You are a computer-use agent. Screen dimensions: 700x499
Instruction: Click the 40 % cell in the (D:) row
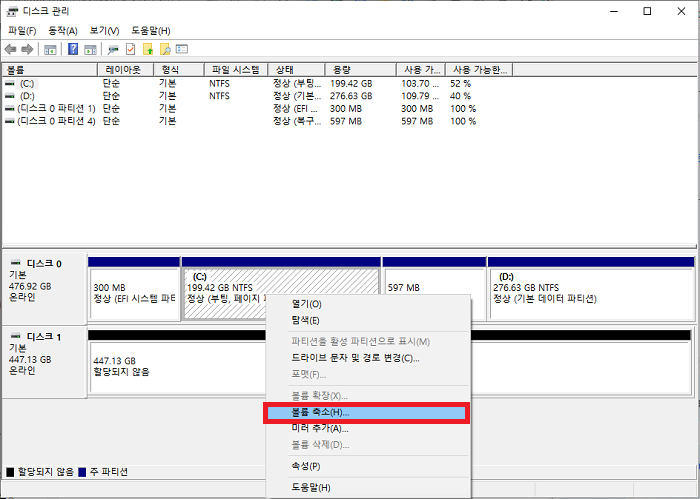(460, 96)
